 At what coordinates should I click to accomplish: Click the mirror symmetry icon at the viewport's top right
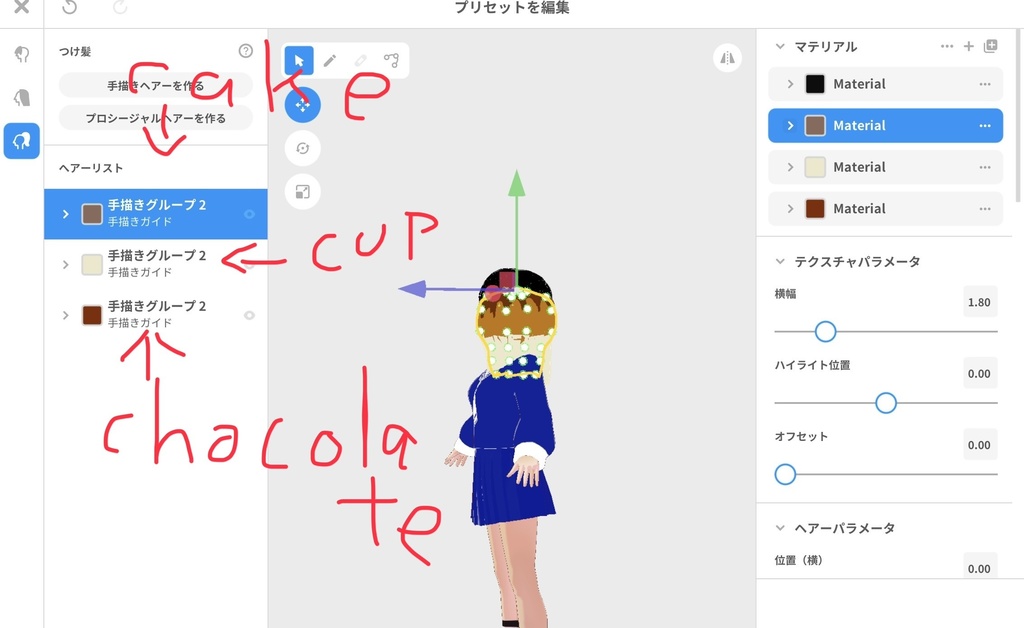point(727,58)
